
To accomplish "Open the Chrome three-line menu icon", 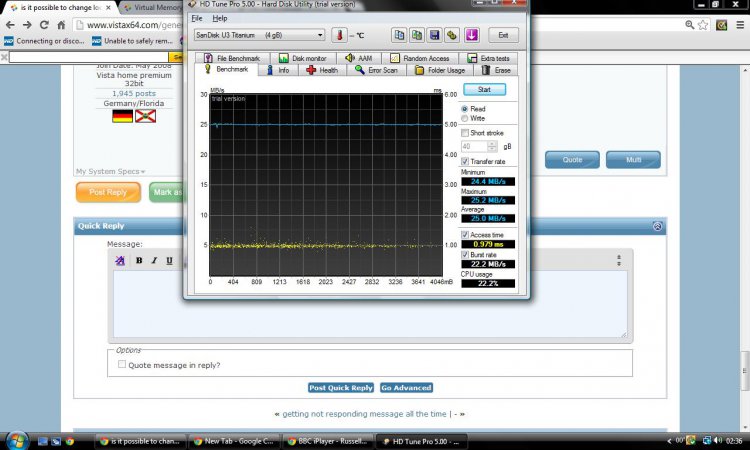I will (740, 25).
